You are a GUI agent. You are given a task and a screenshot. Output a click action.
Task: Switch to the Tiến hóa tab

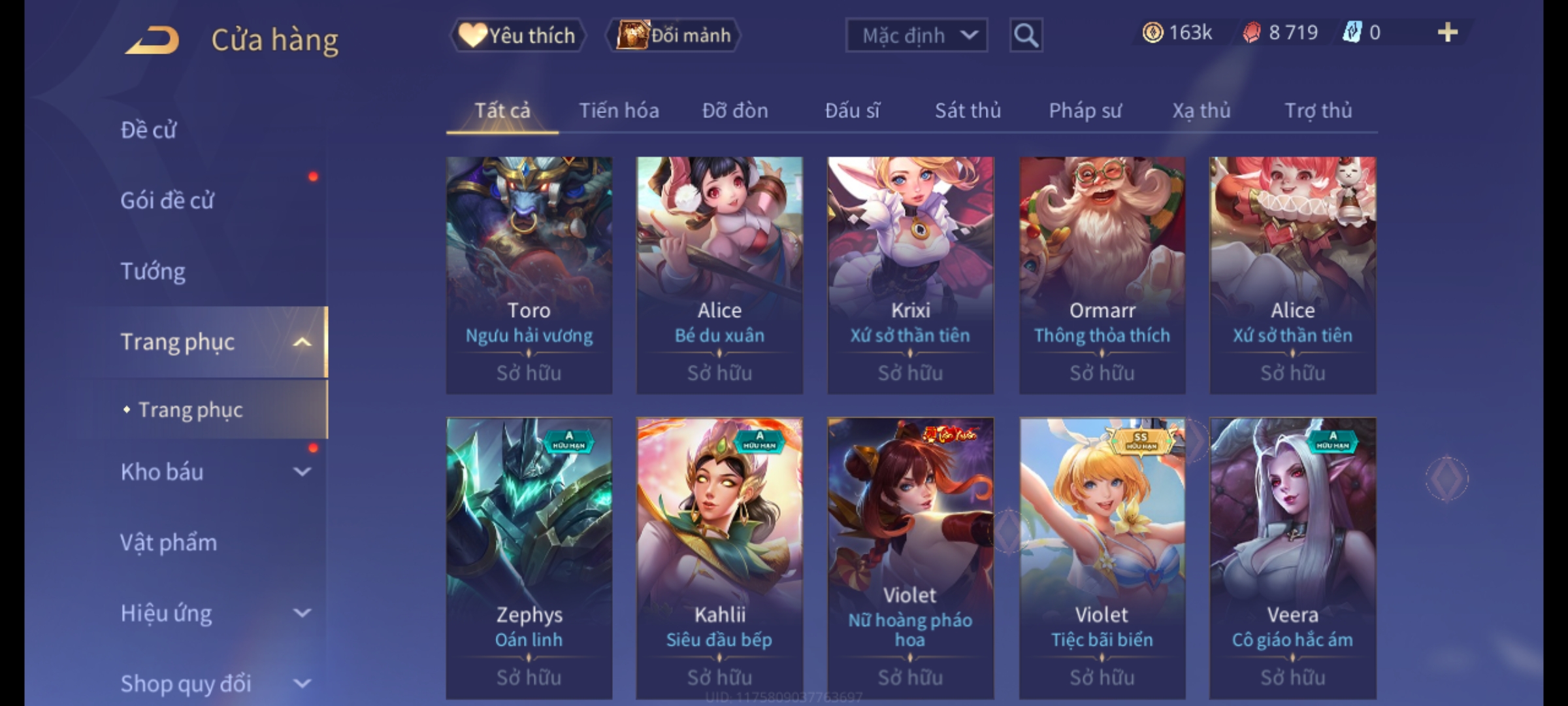(619, 111)
